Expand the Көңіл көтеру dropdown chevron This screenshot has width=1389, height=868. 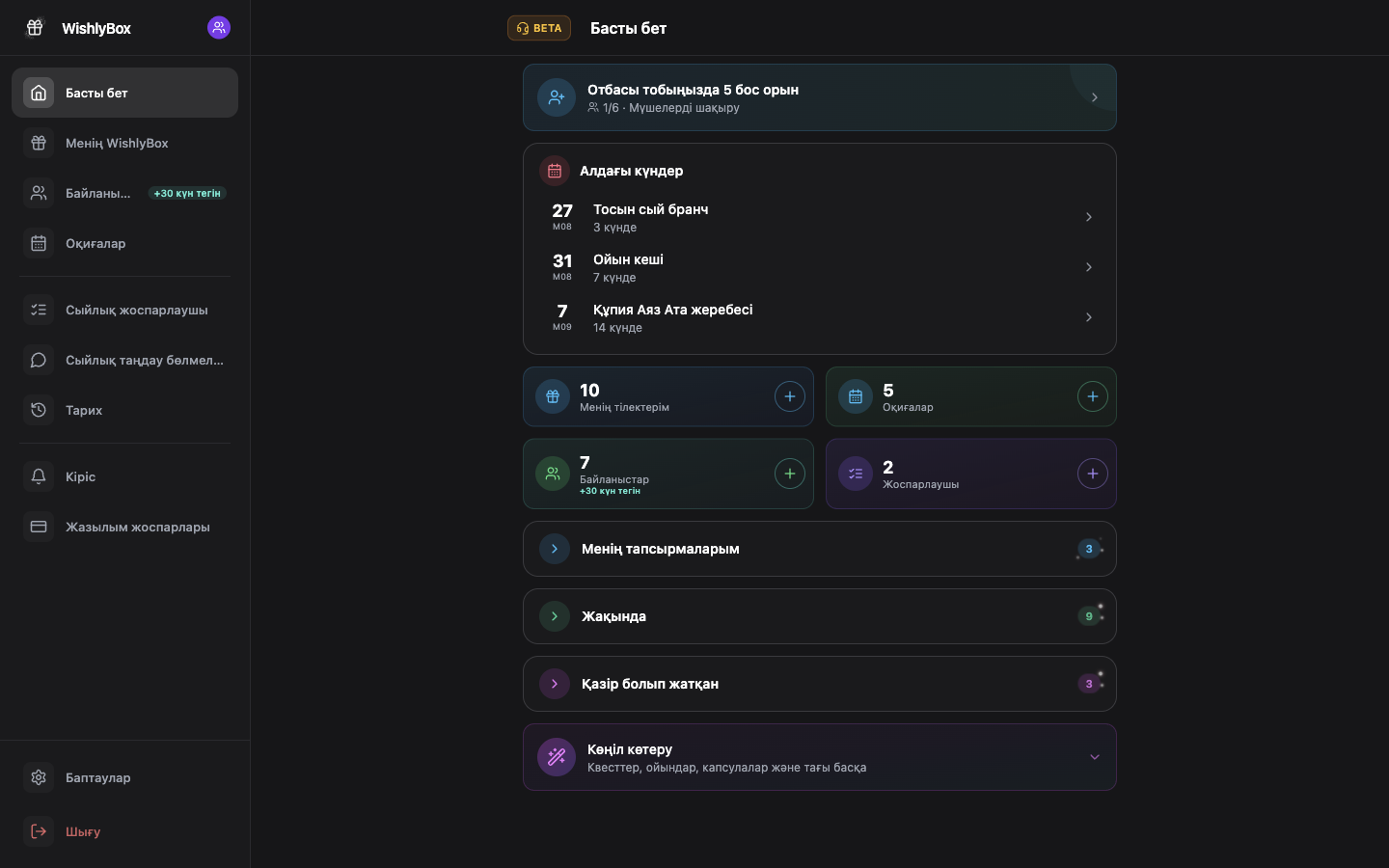coord(1095,757)
